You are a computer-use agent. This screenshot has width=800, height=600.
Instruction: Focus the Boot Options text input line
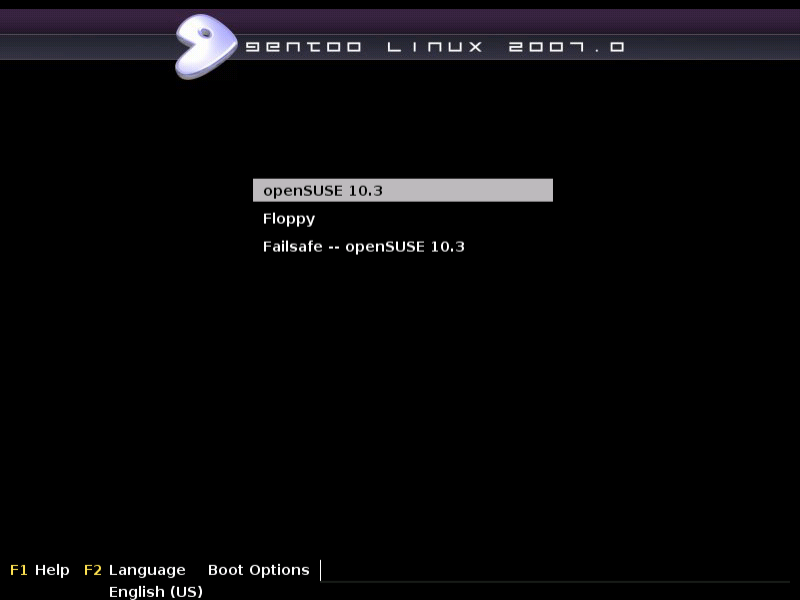[555, 570]
